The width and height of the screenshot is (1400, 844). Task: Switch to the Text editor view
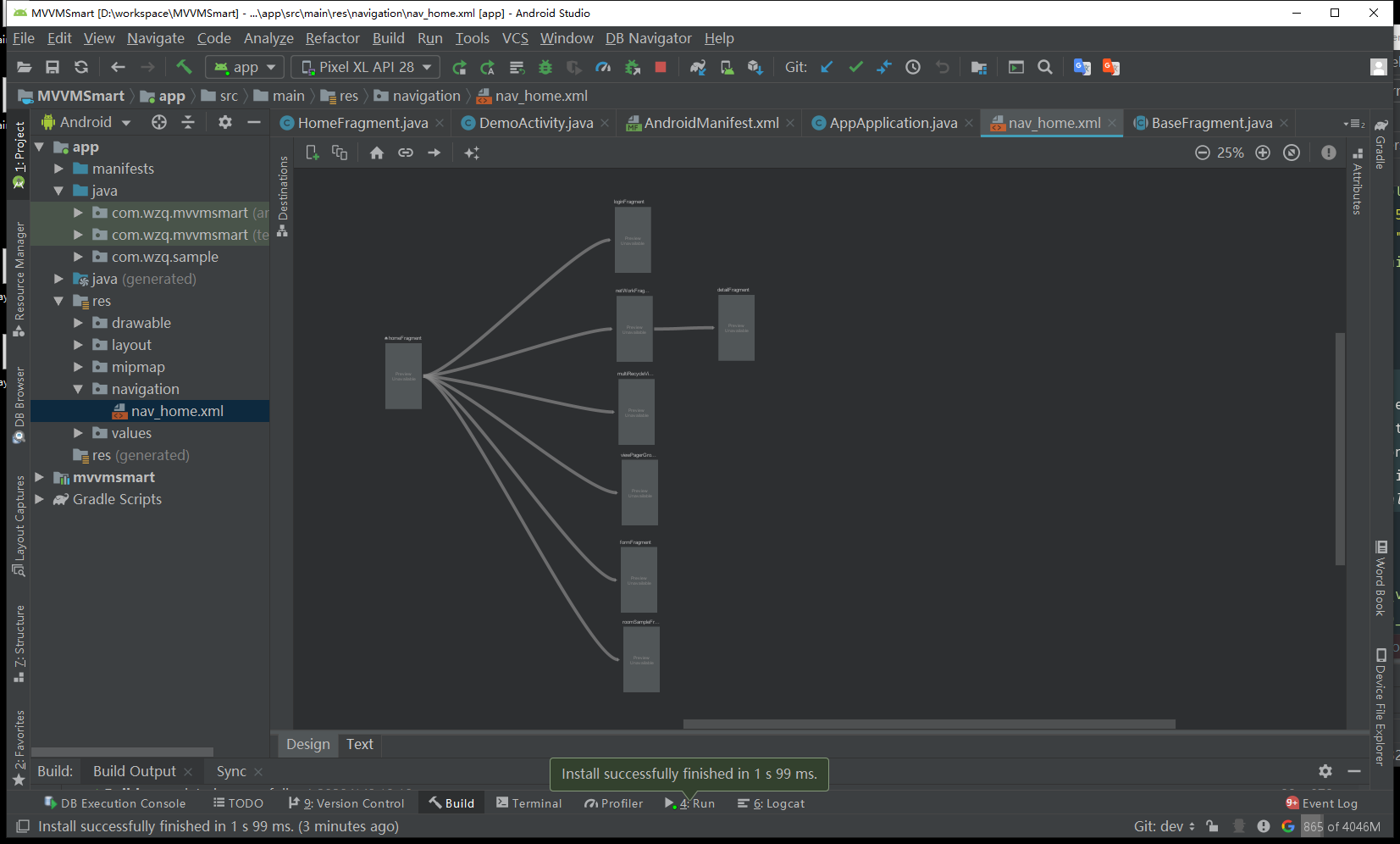359,744
